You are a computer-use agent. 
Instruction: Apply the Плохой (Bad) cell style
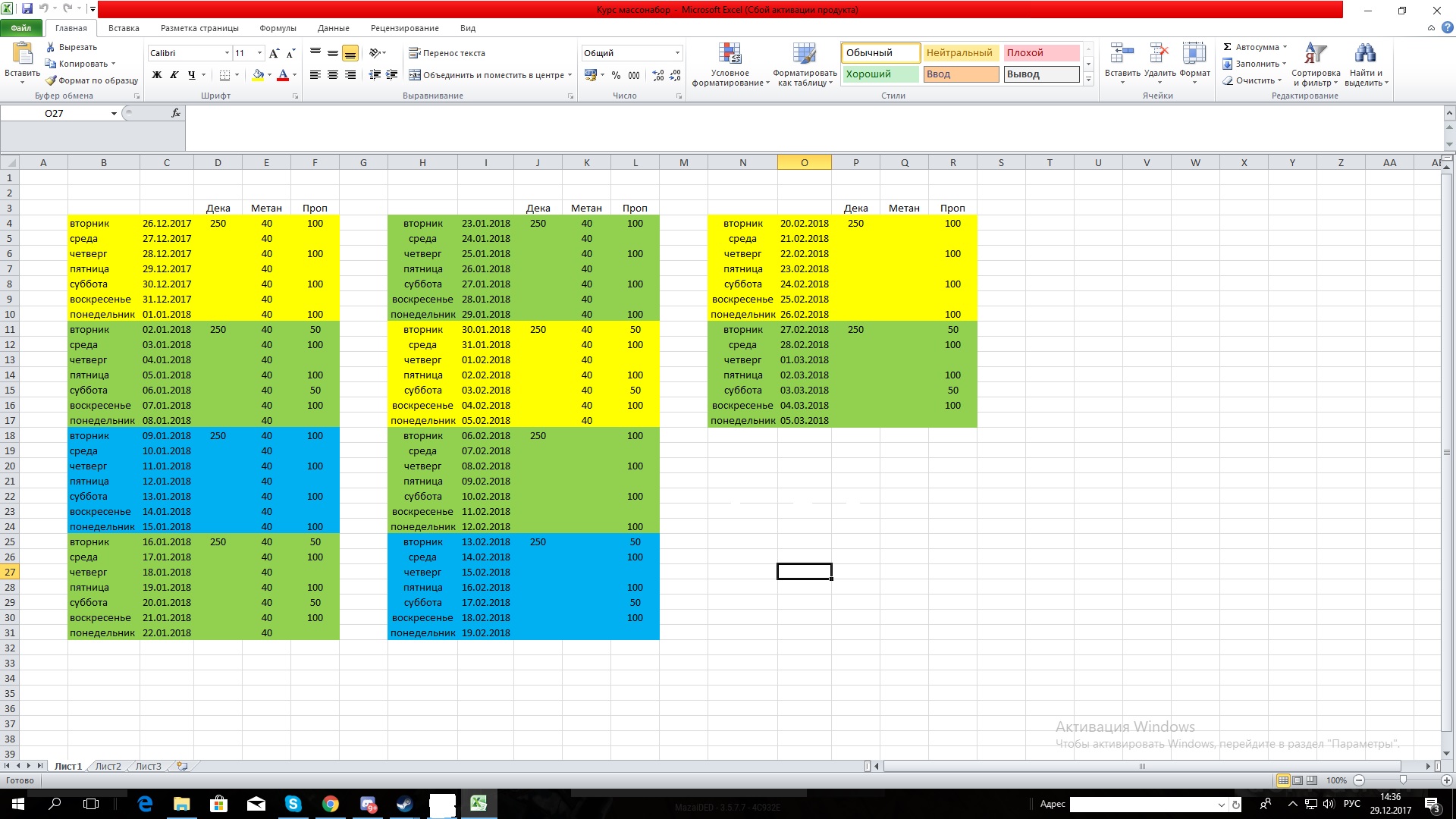(x=1040, y=53)
